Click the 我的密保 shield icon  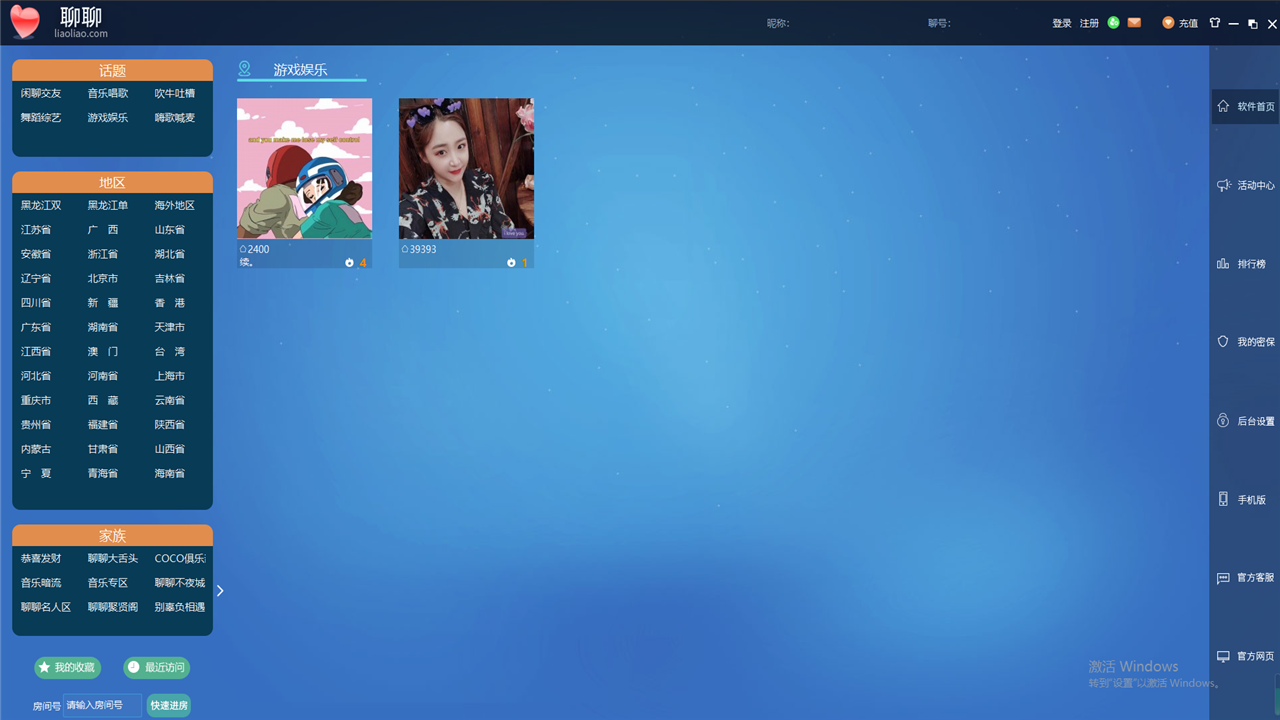[1223, 342]
